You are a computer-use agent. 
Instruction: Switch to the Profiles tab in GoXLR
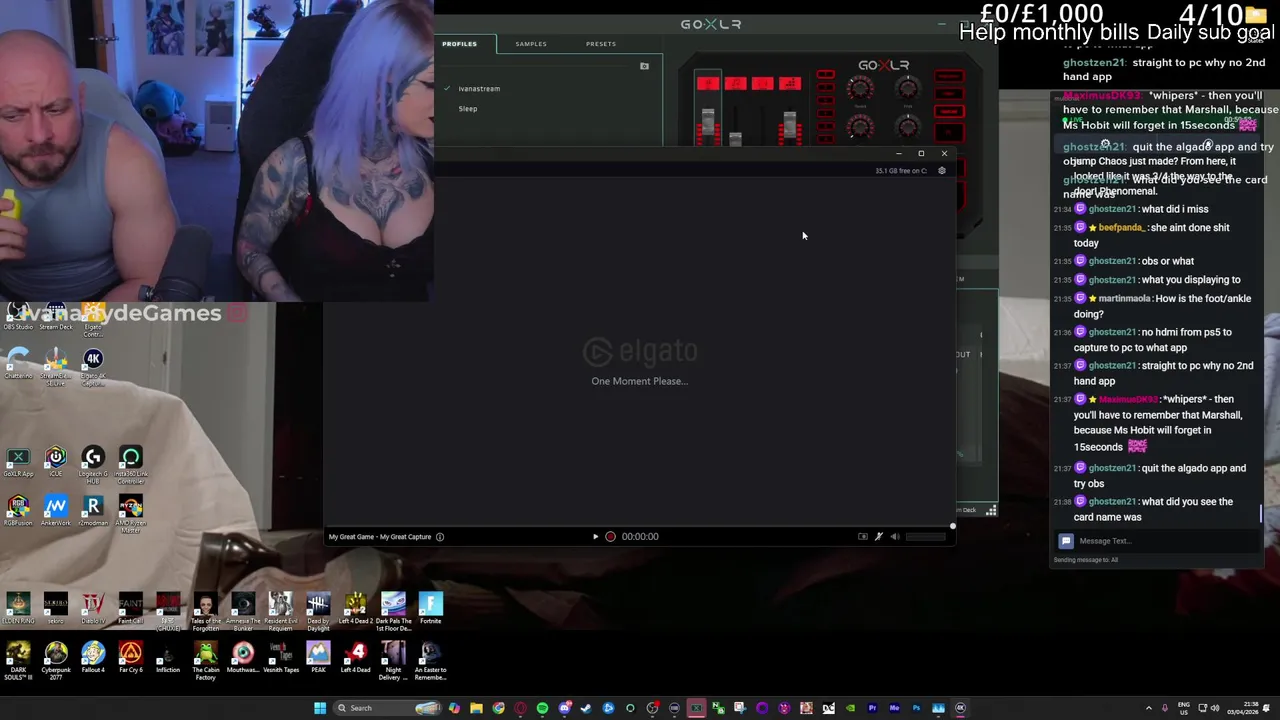coord(460,44)
